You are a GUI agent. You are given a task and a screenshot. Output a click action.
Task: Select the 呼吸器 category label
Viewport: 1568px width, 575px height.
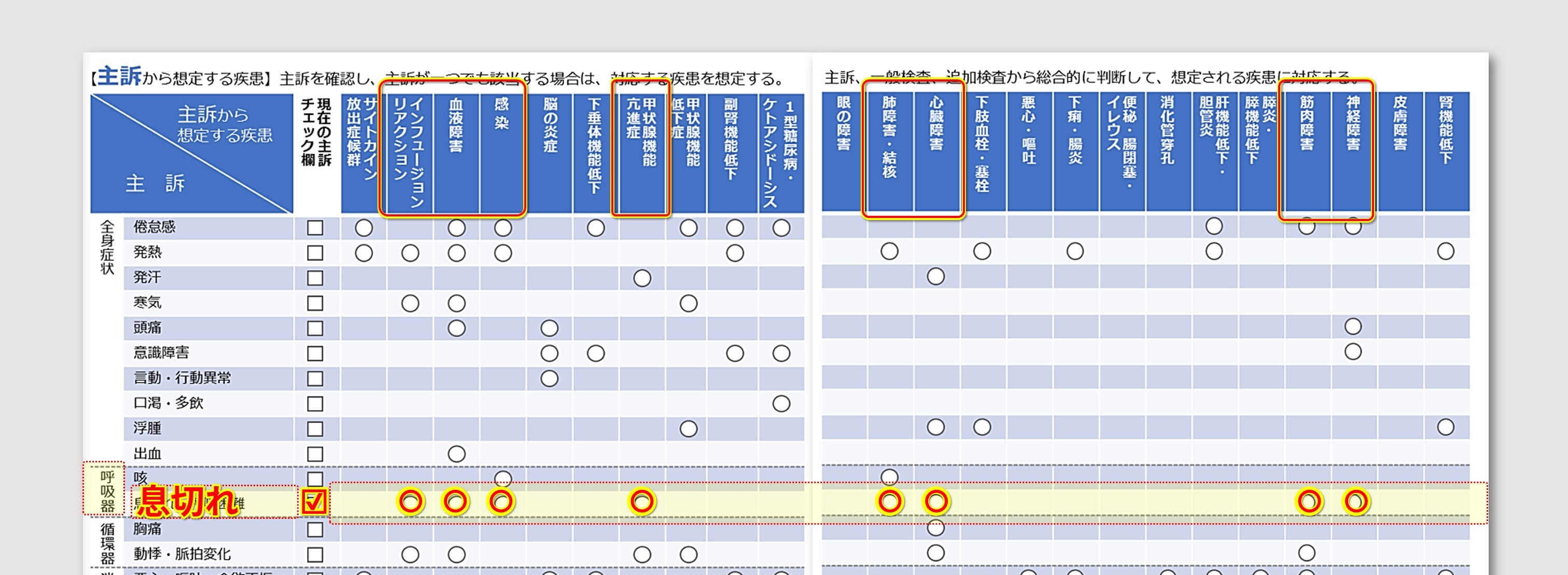point(107,490)
